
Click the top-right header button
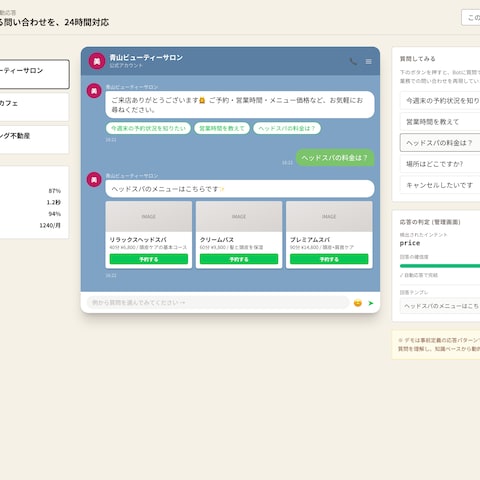click(x=471, y=17)
